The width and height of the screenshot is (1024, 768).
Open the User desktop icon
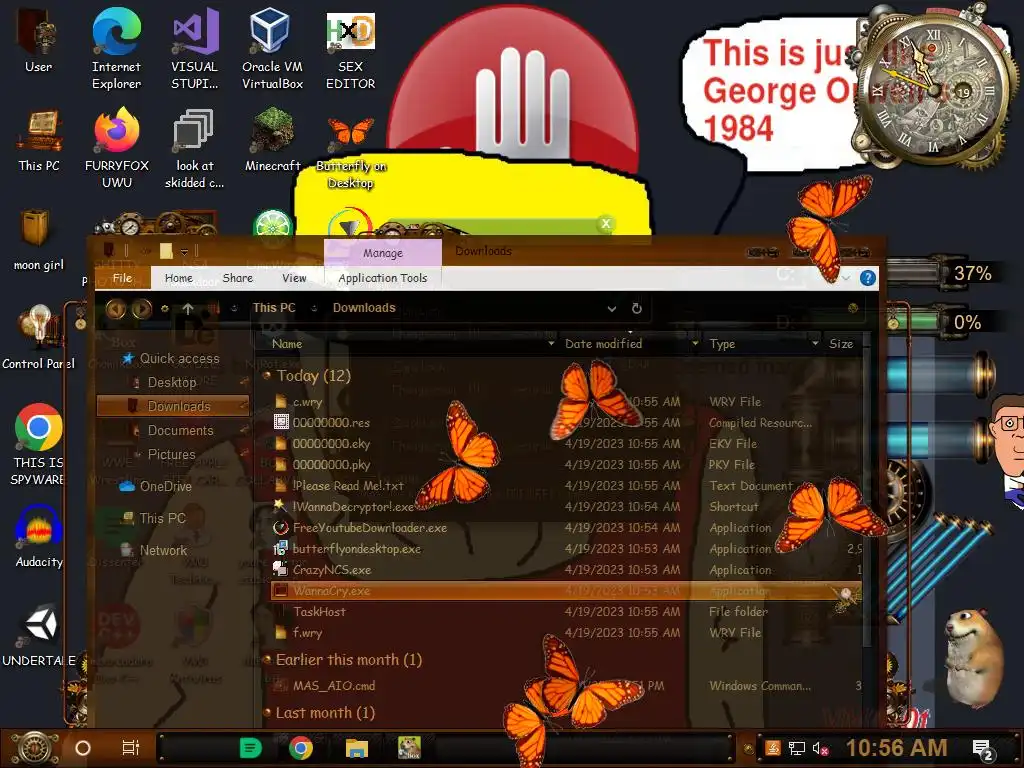(x=38, y=42)
